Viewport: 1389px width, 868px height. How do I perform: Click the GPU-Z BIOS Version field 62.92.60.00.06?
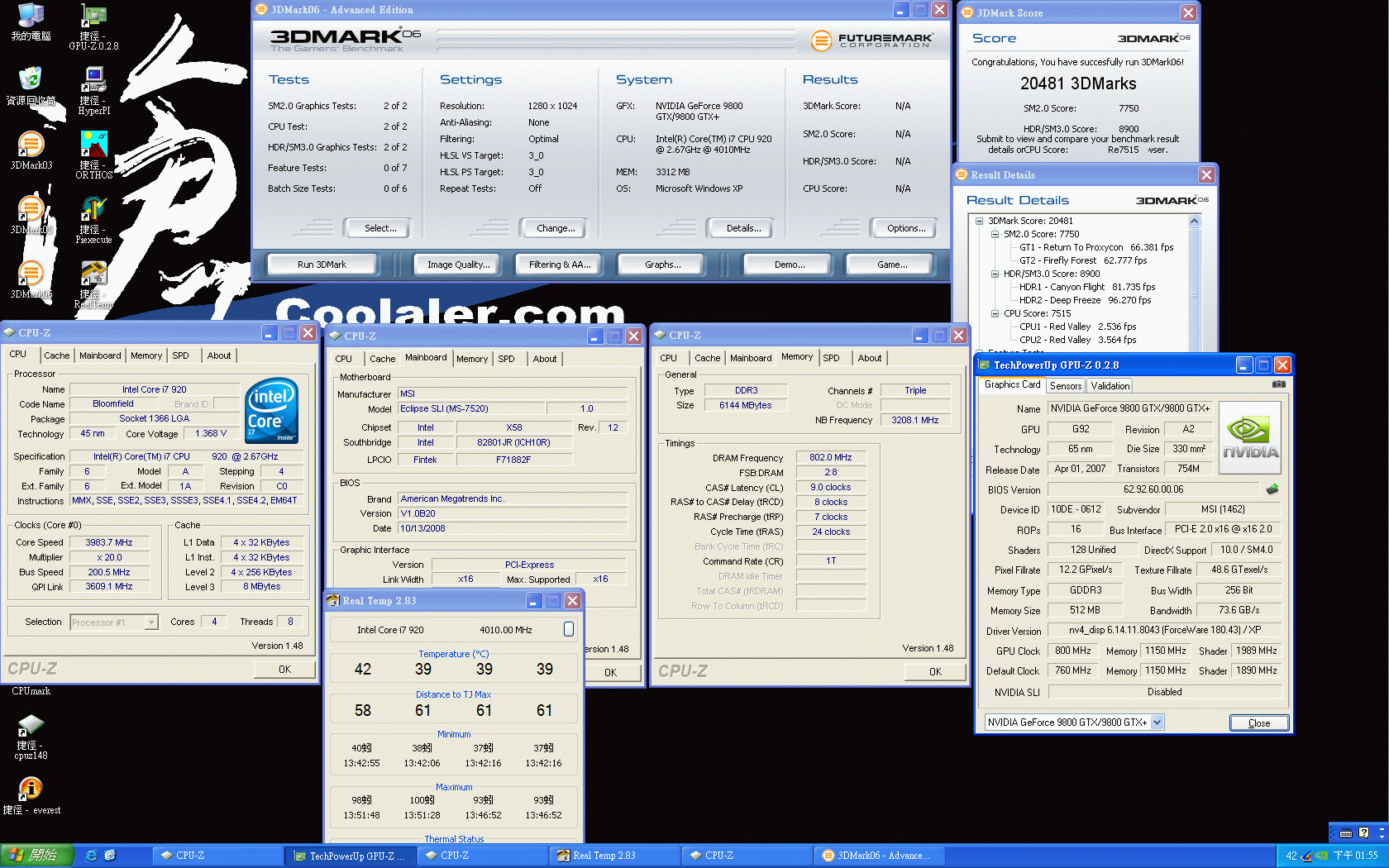pos(1153,489)
